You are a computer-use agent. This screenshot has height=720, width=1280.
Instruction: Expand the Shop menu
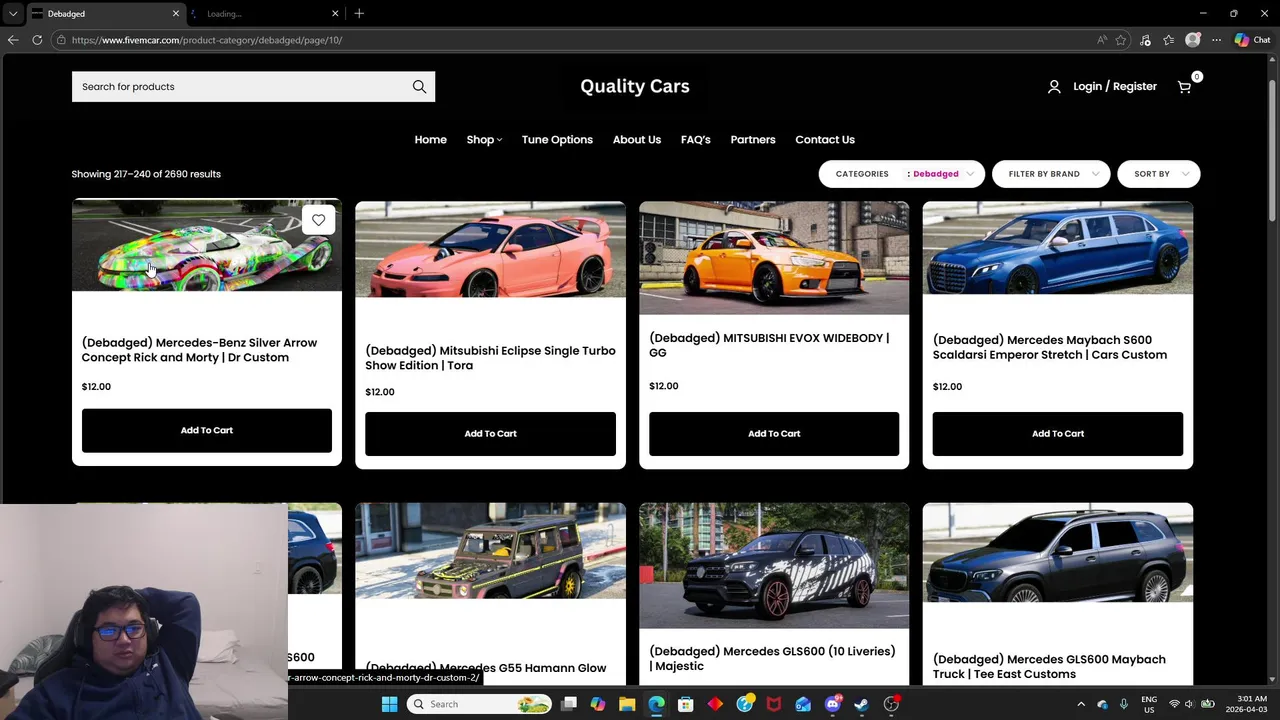pyautogui.click(x=484, y=140)
